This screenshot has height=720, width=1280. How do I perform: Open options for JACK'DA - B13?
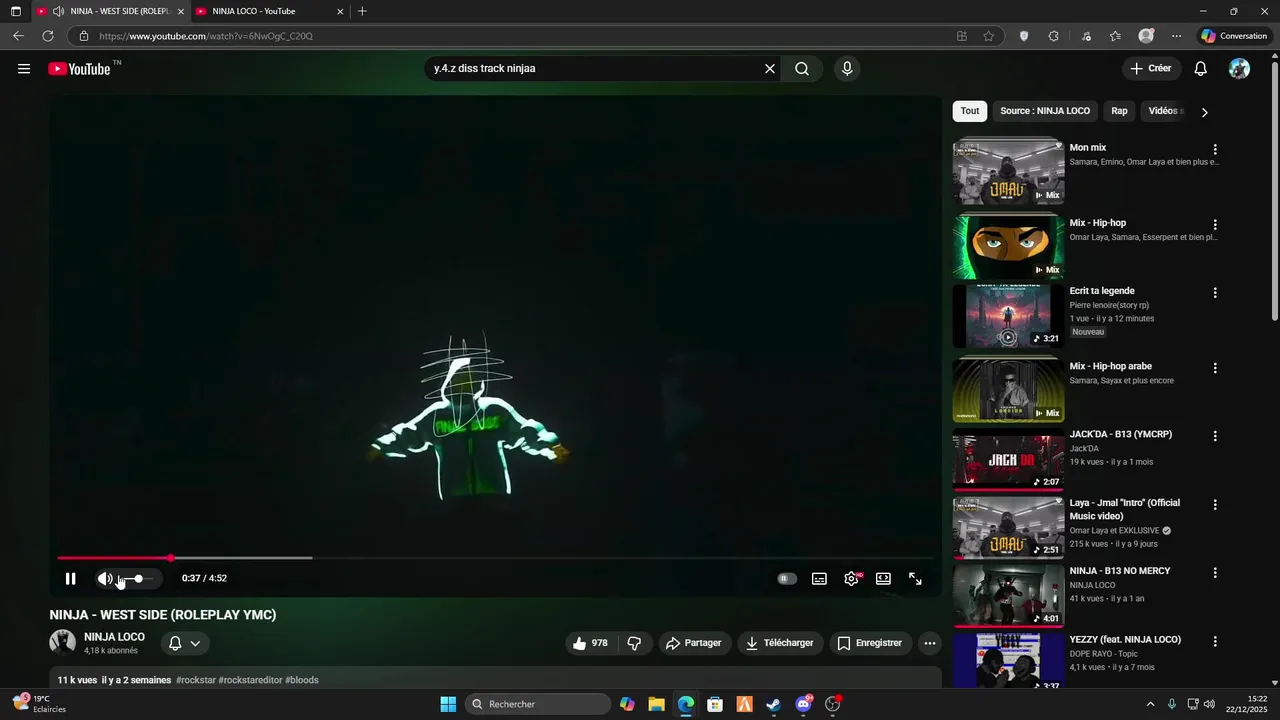click(x=1215, y=436)
